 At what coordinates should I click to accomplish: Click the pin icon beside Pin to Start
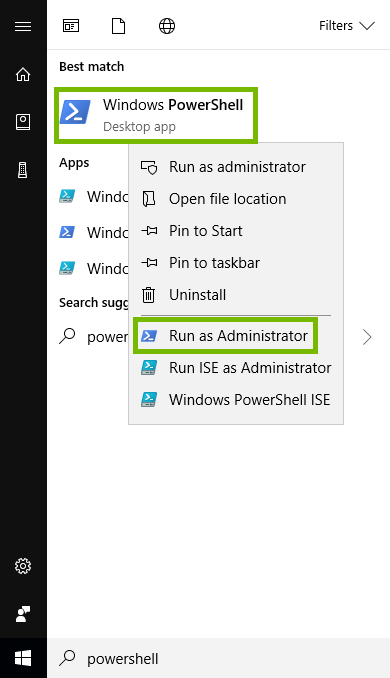tap(149, 231)
